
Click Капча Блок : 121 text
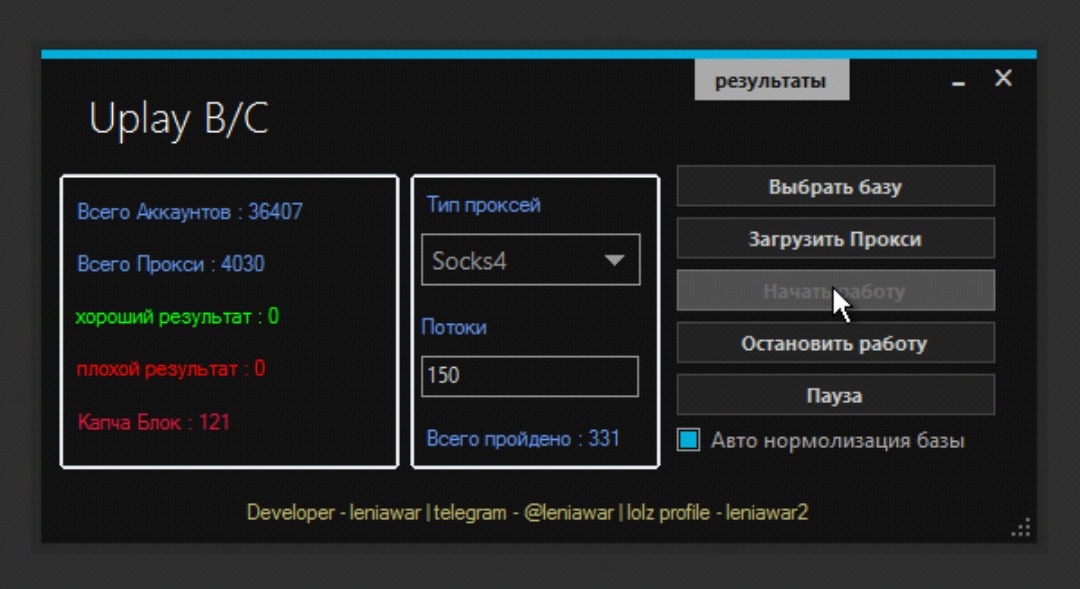(x=154, y=422)
